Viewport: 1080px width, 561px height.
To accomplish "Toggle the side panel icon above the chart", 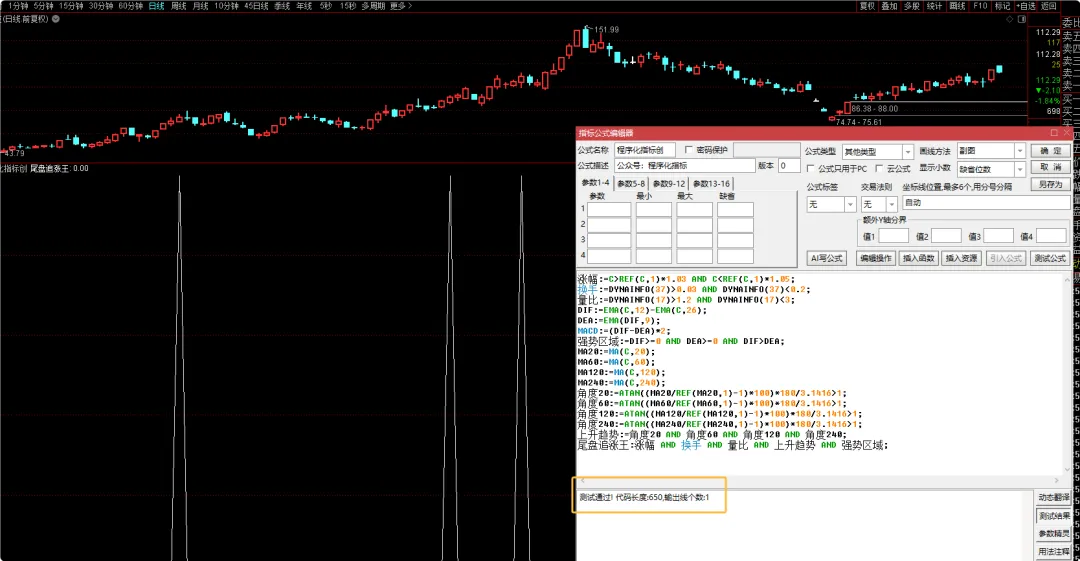I will coord(1021,19).
